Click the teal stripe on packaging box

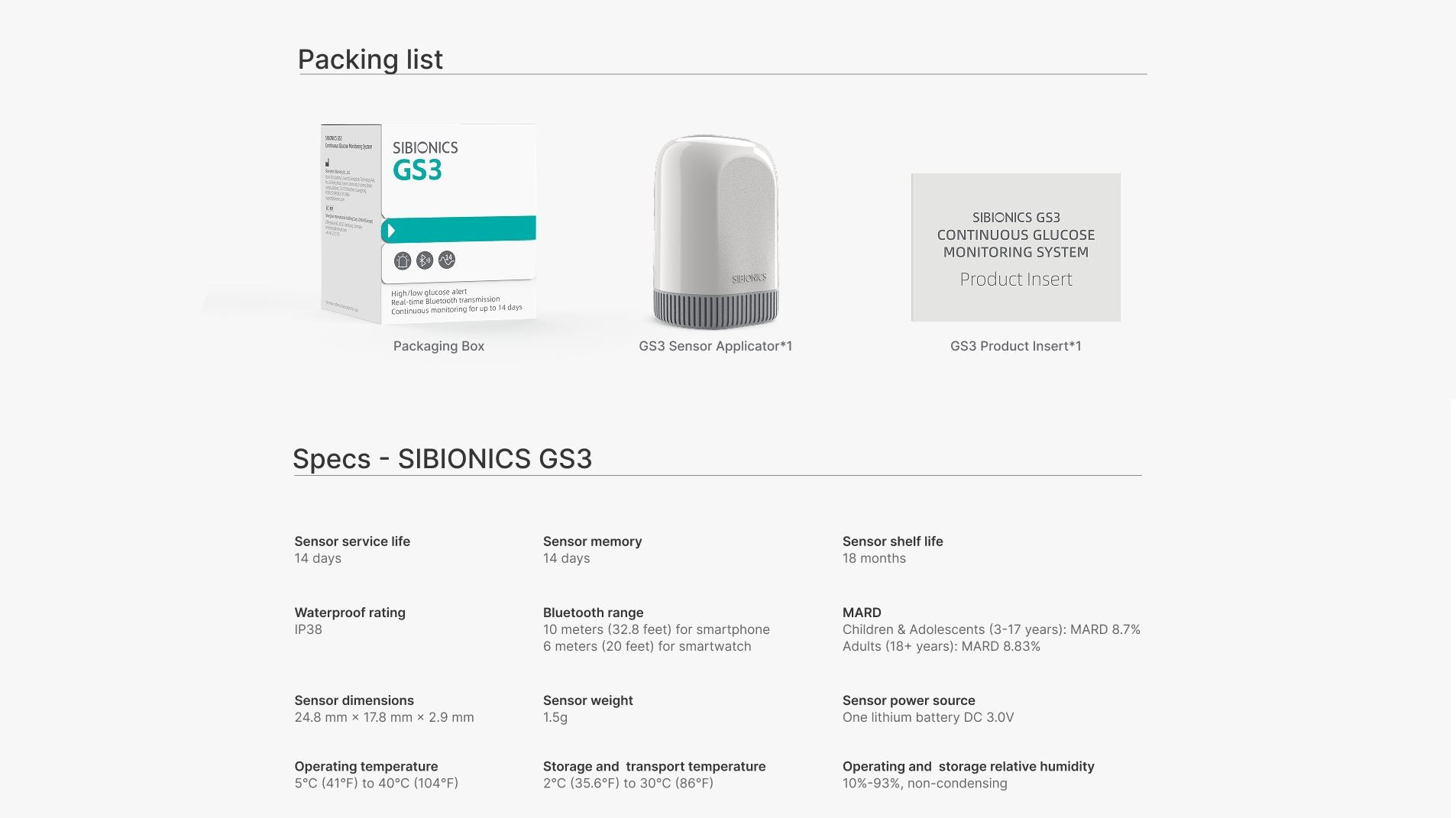tap(458, 229)
